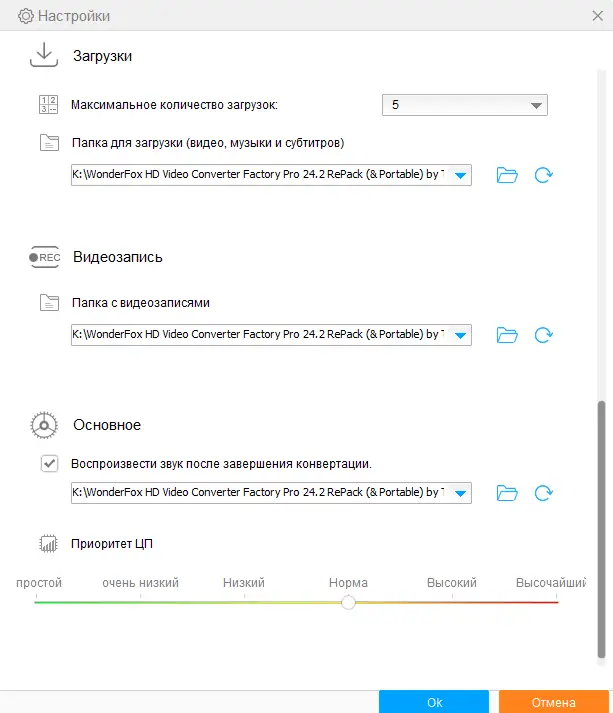
Task: Expand downloads folder path dropdown
Action: coord(460,176)
